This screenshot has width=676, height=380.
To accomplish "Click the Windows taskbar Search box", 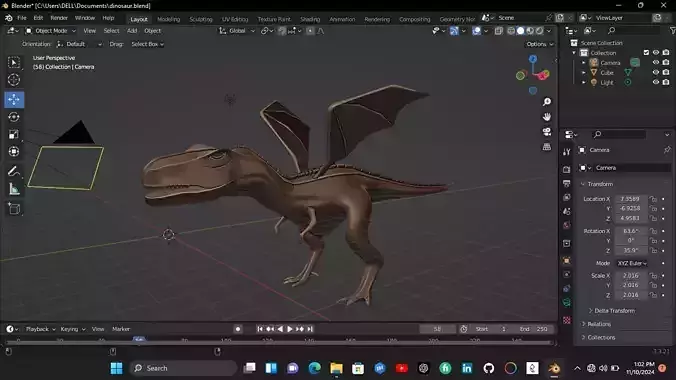I will point(183,368).
